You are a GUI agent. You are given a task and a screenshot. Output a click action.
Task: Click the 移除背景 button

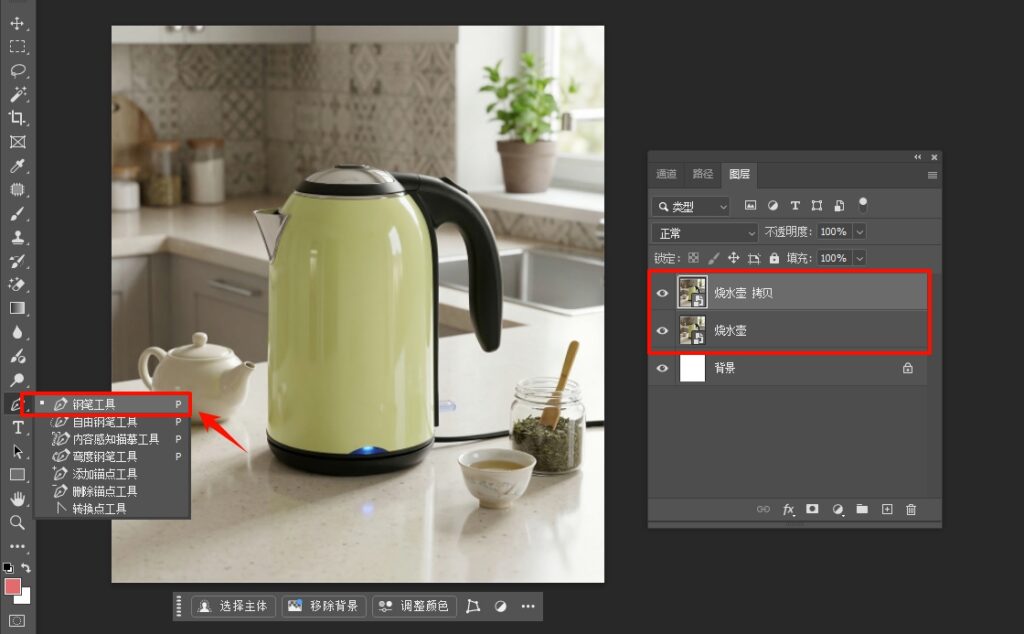(x=324, y=606)
